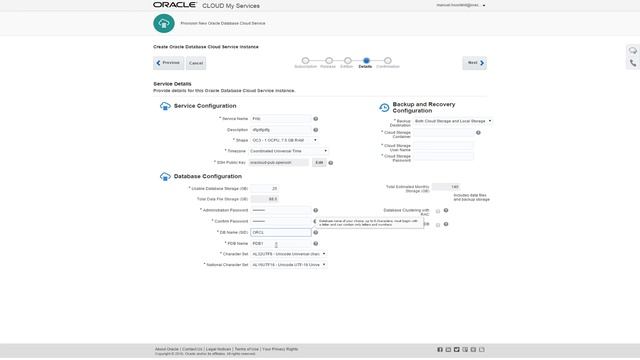
Task: Open the Legal Notices footer link
Action: (218, 349)
